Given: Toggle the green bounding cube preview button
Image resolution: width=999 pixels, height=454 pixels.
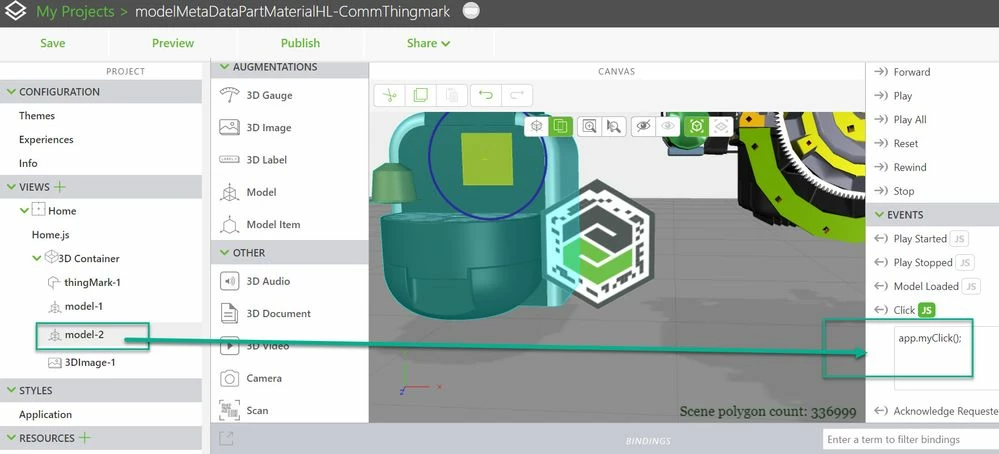Looking at the screenshot, I should (696, 126).
